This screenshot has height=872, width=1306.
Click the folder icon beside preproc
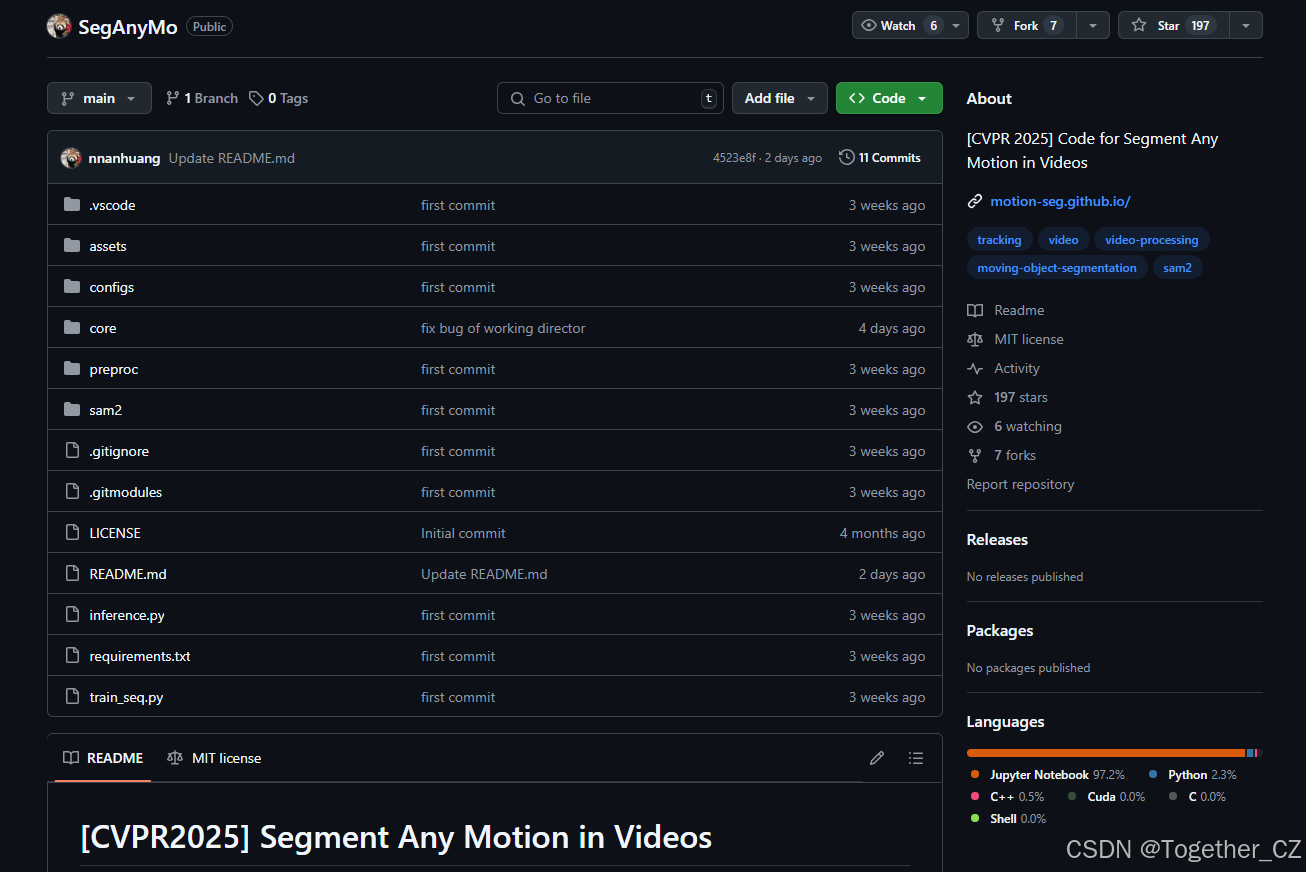(72, 369)
